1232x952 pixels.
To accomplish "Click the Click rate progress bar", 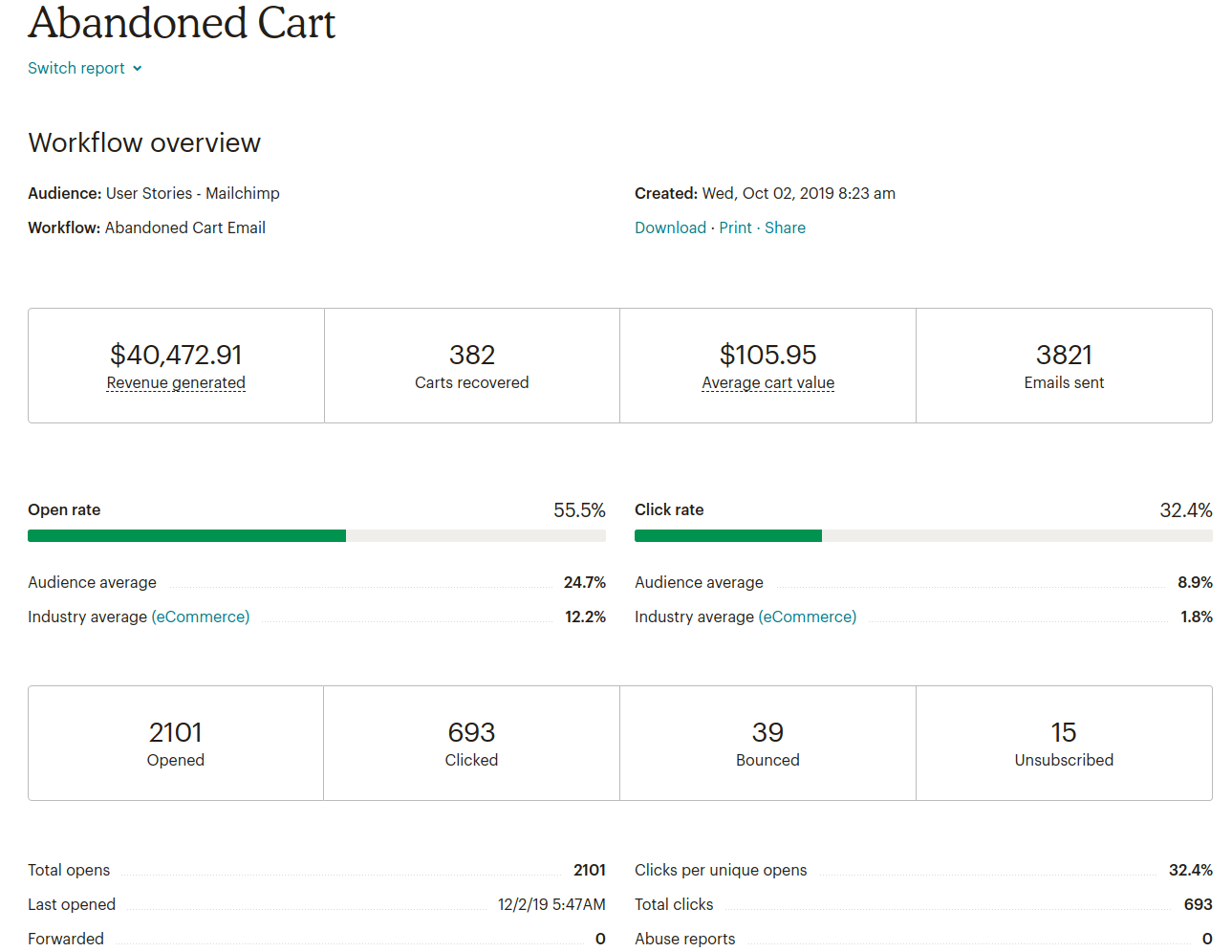I will tap(923, 536).
